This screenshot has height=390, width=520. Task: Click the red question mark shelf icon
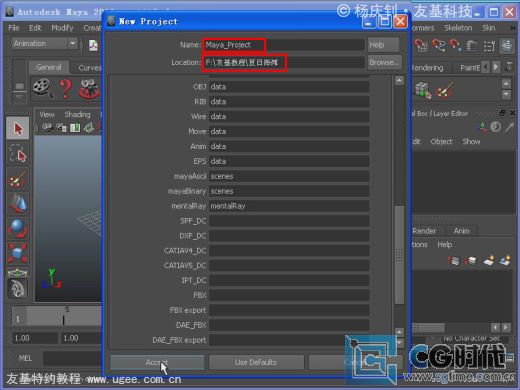66,89
